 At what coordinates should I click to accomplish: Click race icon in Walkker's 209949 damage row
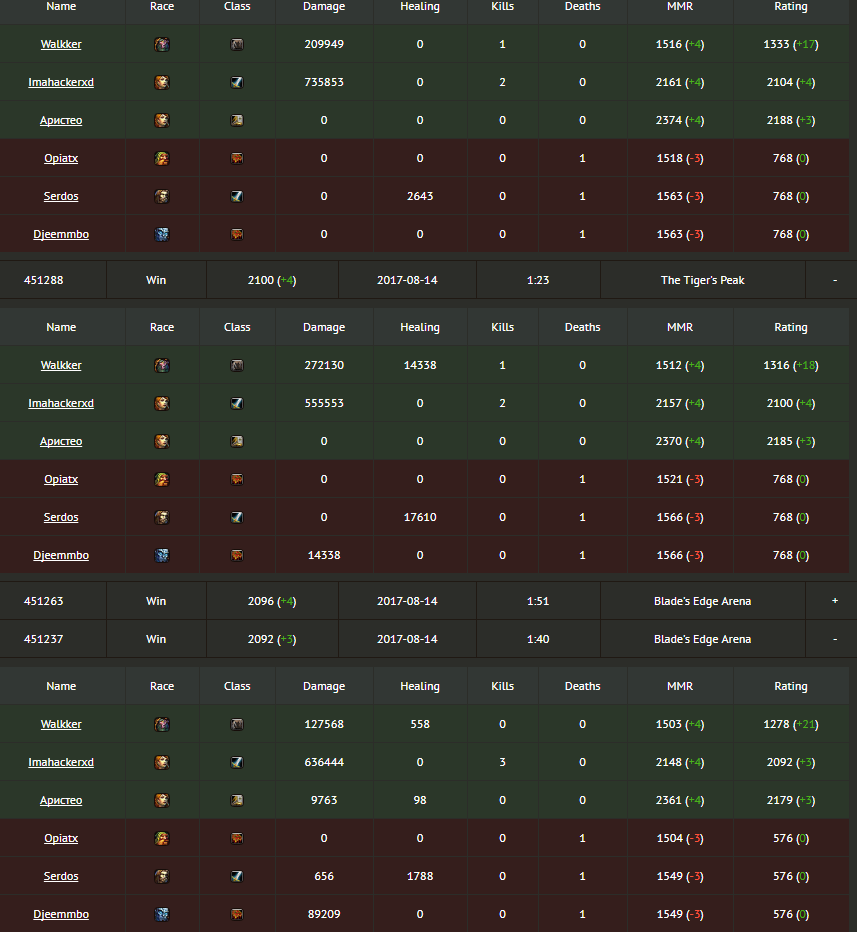click(x=162, y=45)
